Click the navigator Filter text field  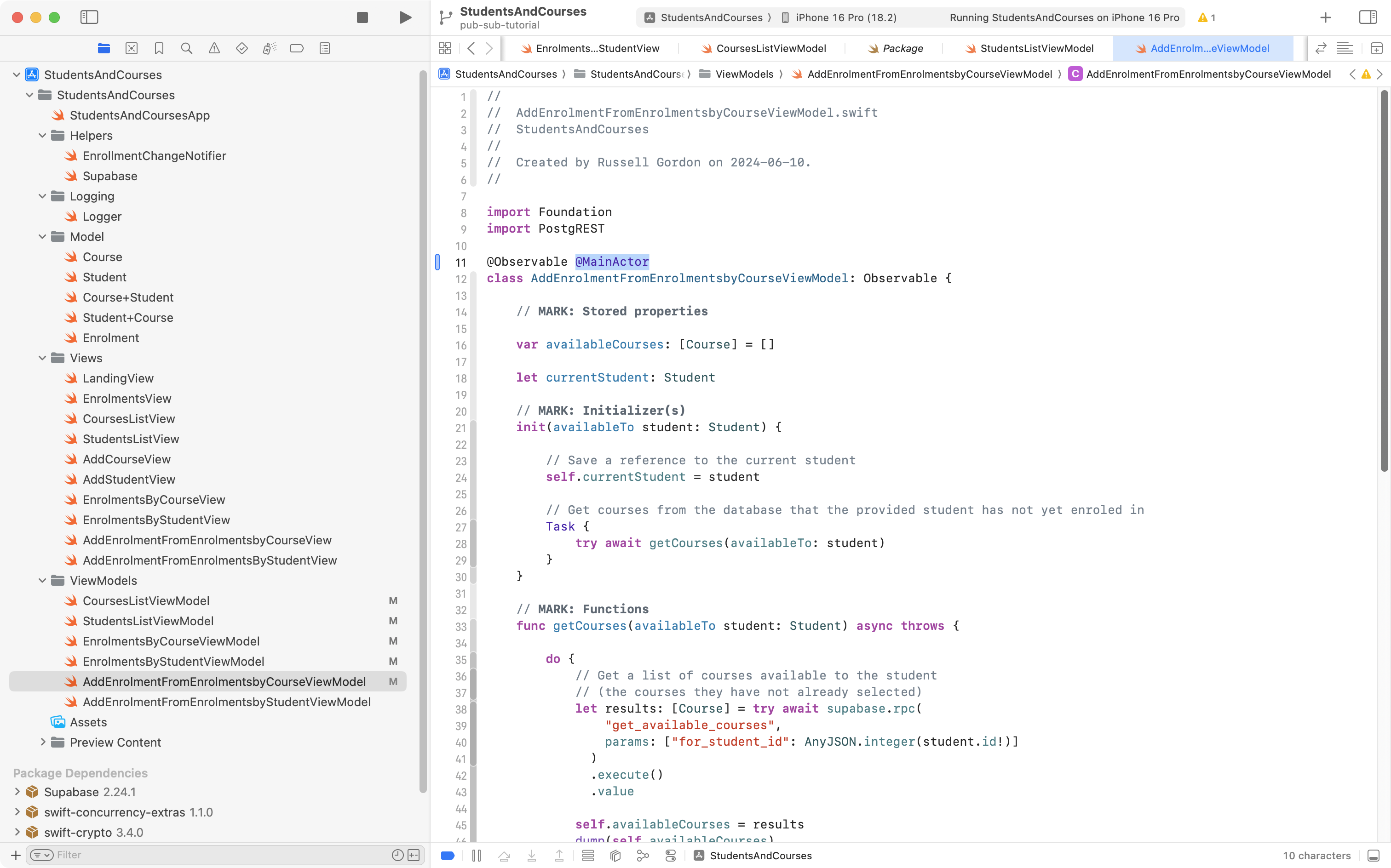218,855
